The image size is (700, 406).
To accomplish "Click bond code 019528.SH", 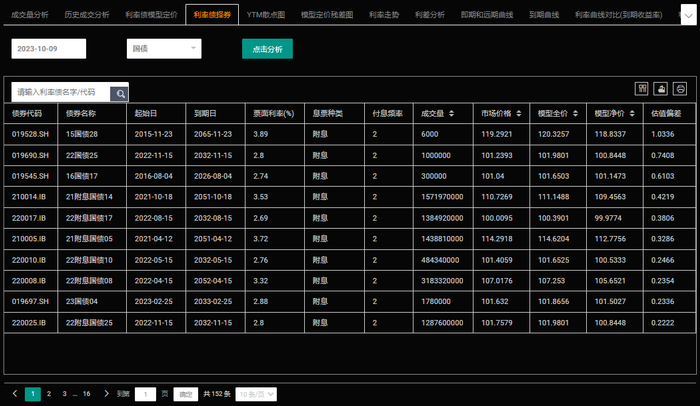I will click(x=30, y=134).
